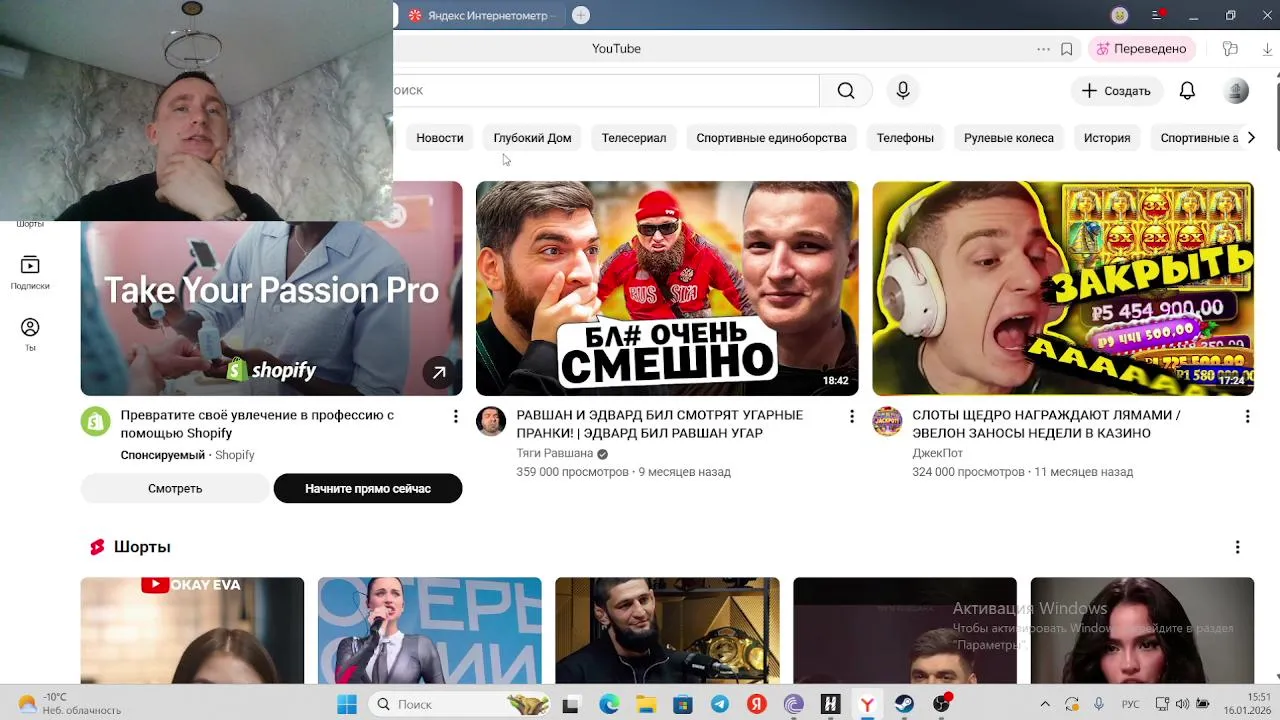Open Microsoft Edge from the taskbar

[x=609, y=704]
